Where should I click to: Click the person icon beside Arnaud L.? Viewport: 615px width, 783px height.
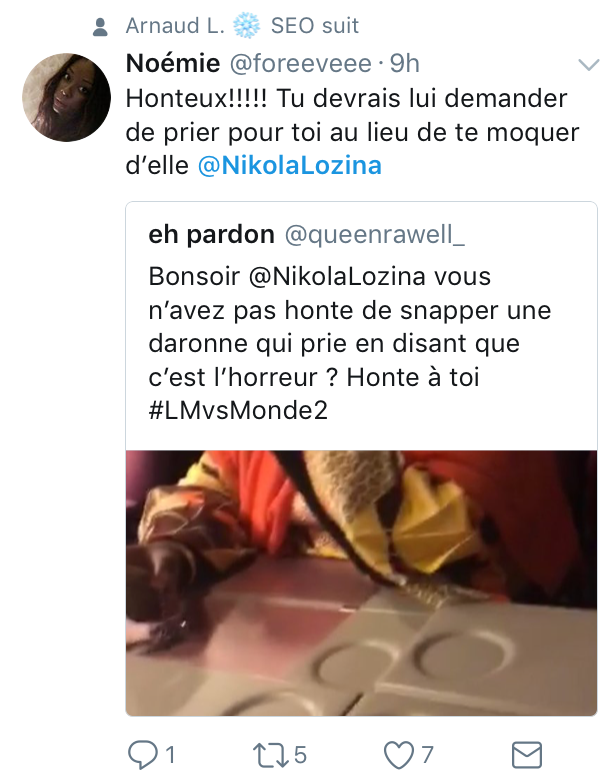100,27
